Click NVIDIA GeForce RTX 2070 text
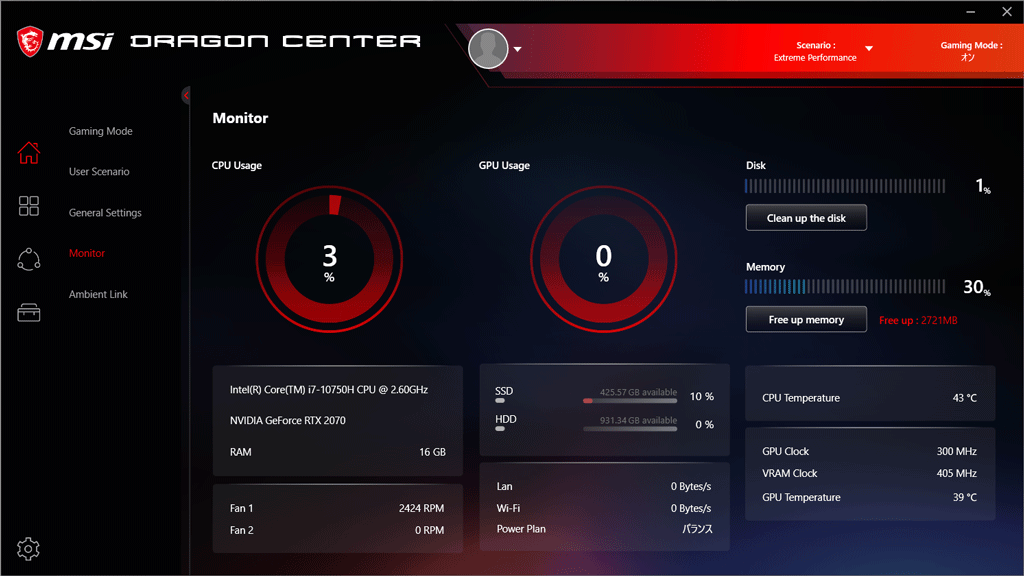 (x=287, y=421)
